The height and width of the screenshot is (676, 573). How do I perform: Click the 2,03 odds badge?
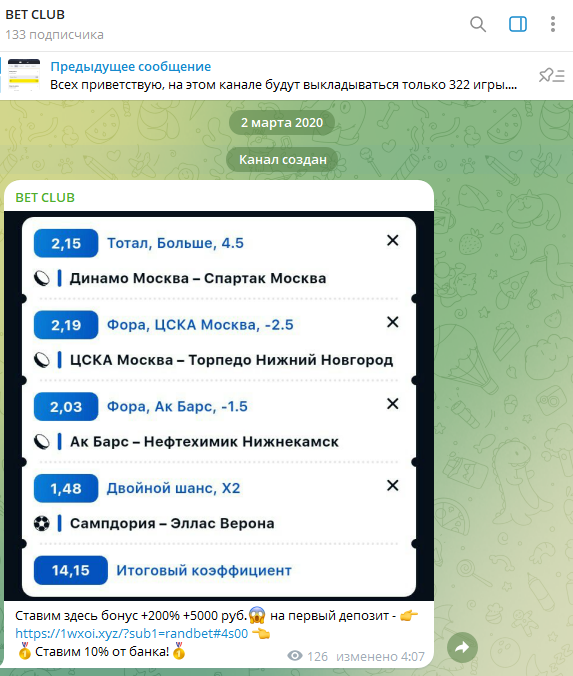(66, 407)
